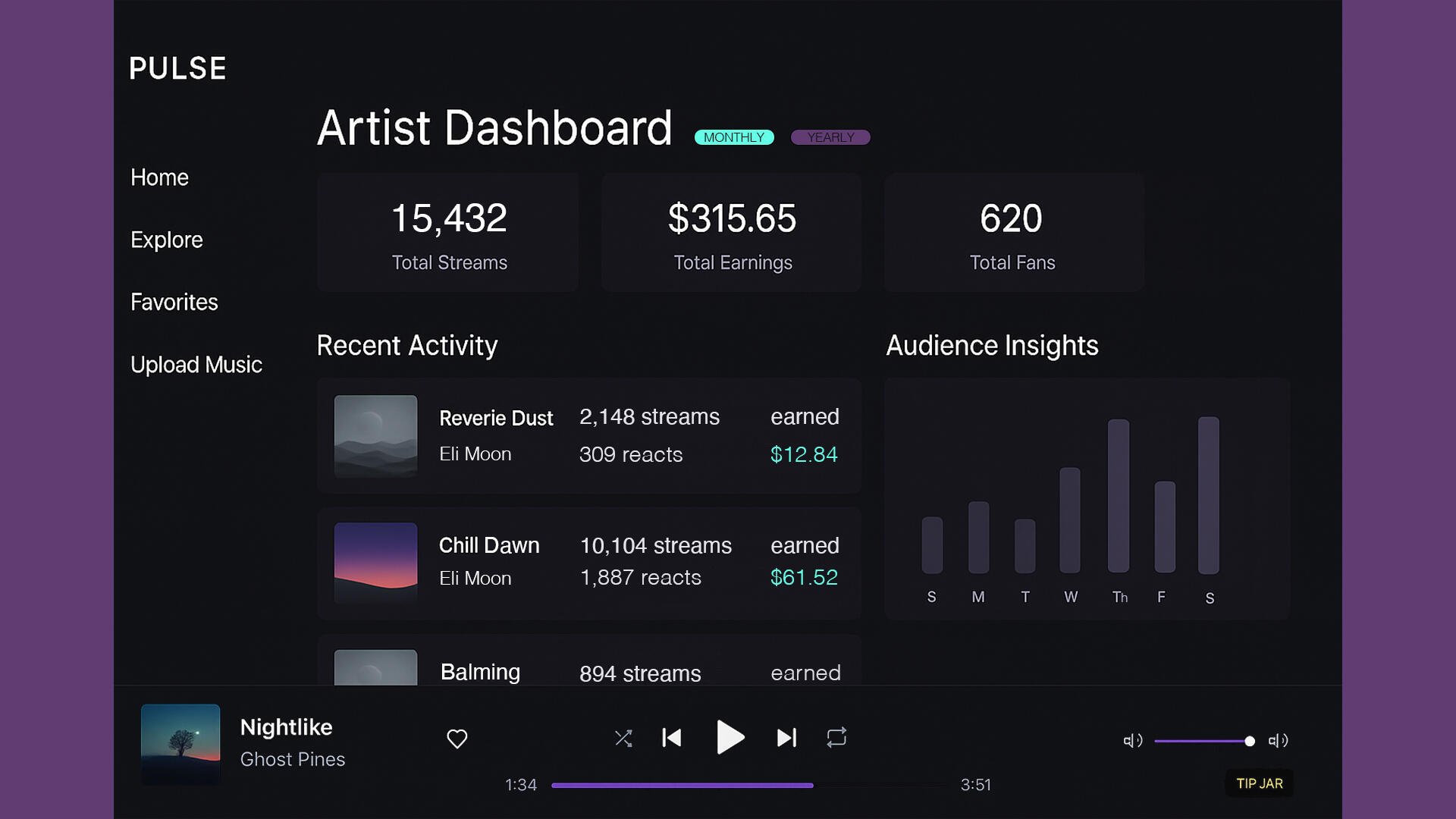This screenshot has width=1456, height=819.
Task: Toggle repeat mode
Action: (836, 738)
